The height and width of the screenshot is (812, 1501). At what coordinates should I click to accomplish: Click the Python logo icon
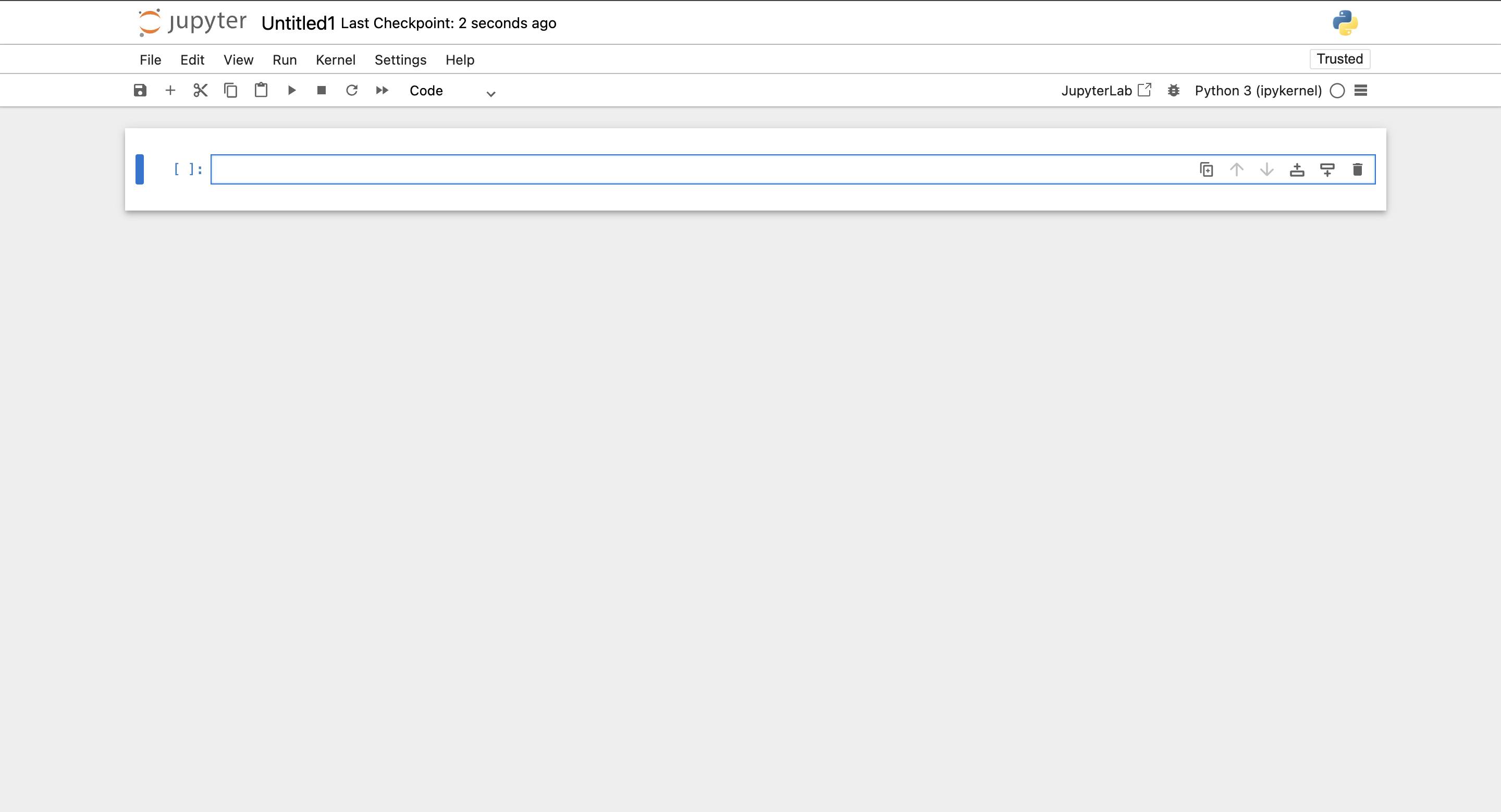pos(1345,23)
